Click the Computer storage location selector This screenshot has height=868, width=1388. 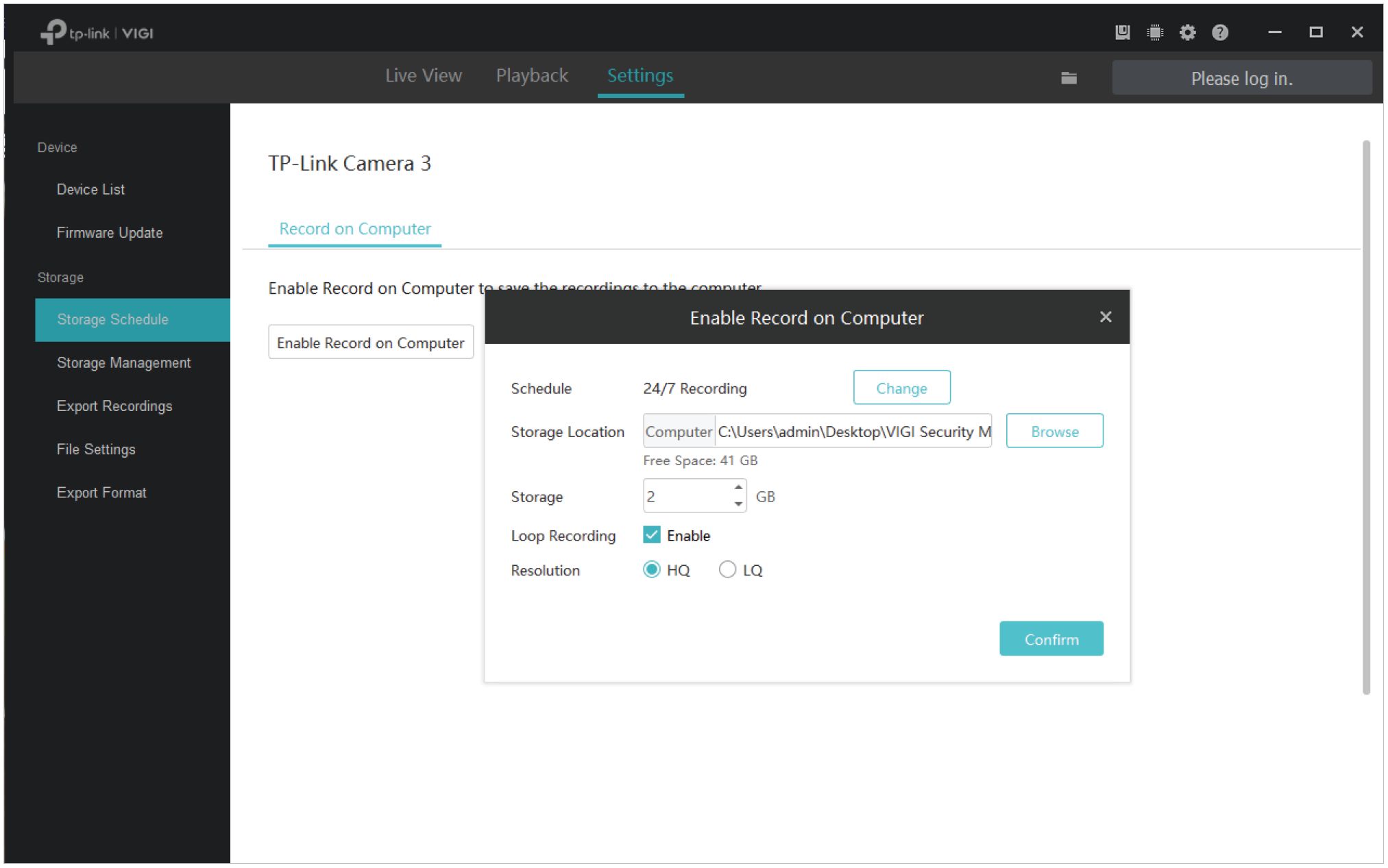click(x=679, y=432)
